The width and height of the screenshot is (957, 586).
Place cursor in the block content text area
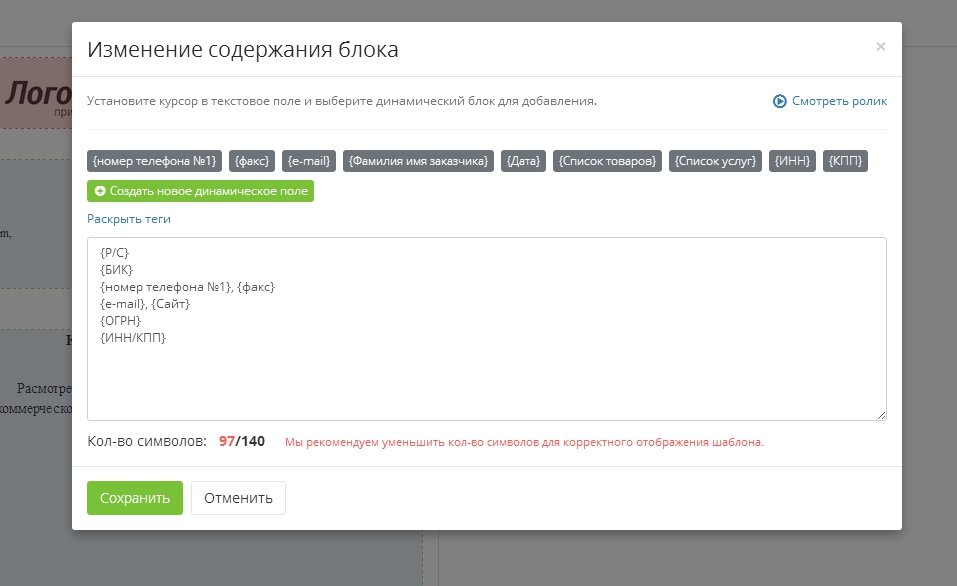click(486, 329)
